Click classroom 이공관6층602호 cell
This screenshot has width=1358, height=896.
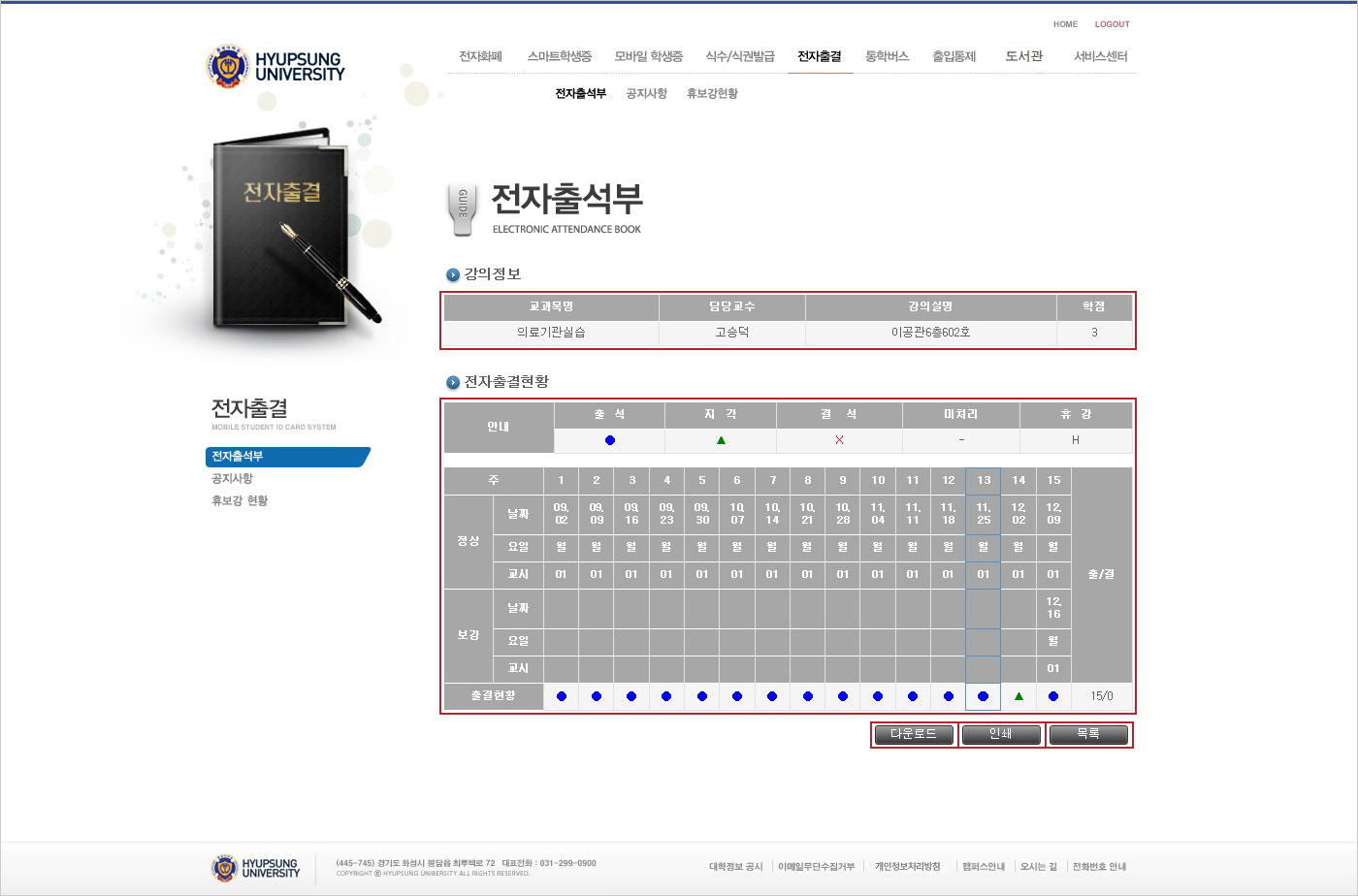pos(931,333)
